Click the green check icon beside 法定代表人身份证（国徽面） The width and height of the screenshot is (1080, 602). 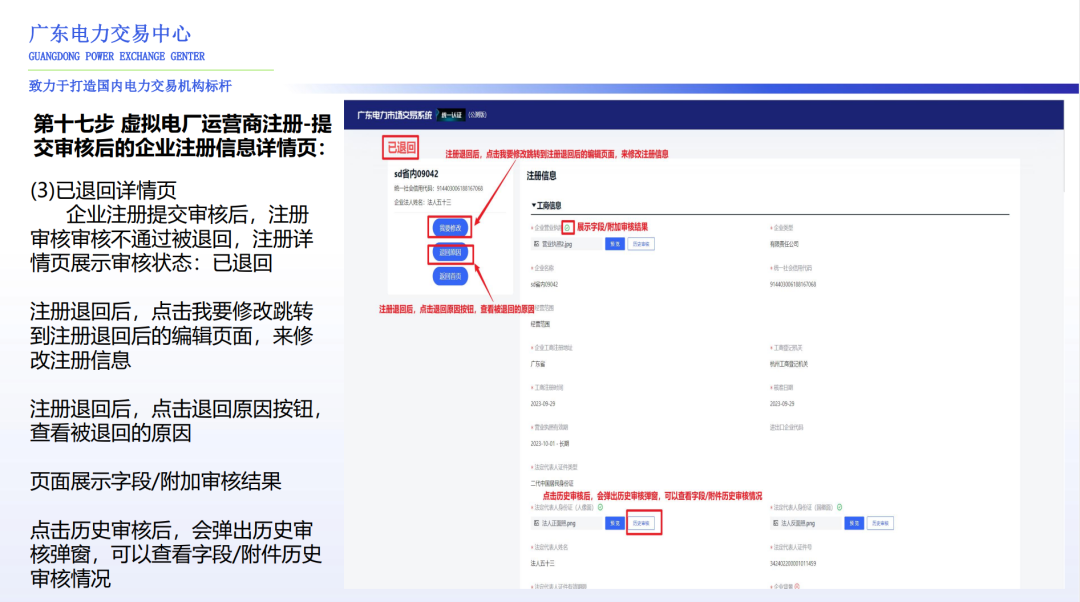pyautogui.click(x=840, y=506)
